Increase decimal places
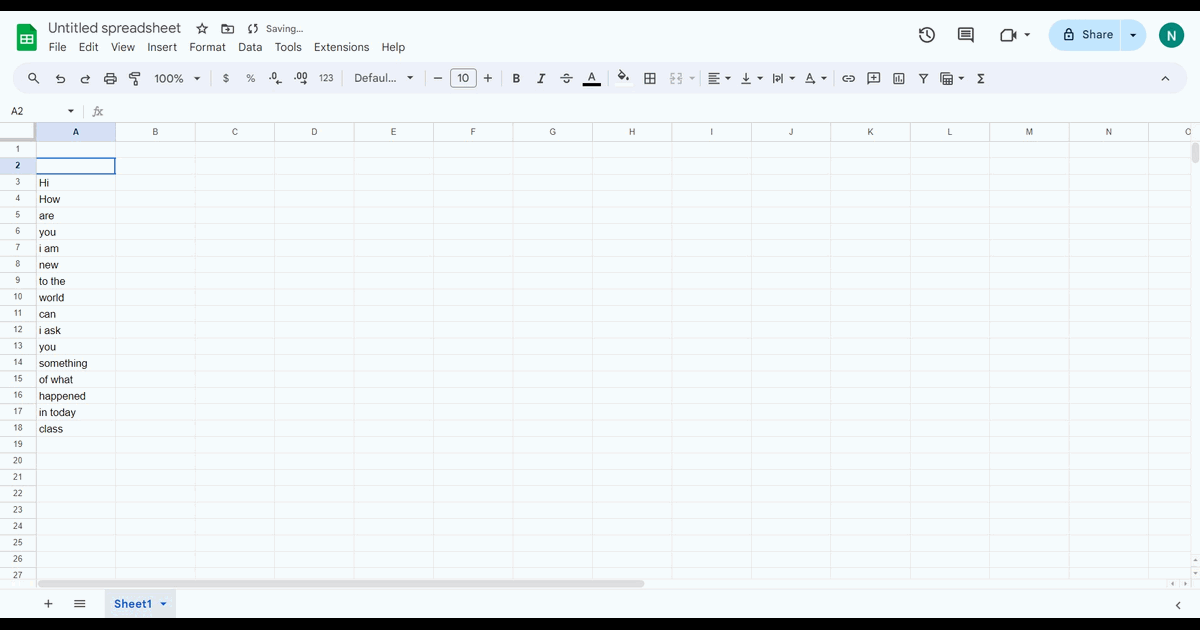This screenshot has height=630, width=1200. click(x=301, y=78)
